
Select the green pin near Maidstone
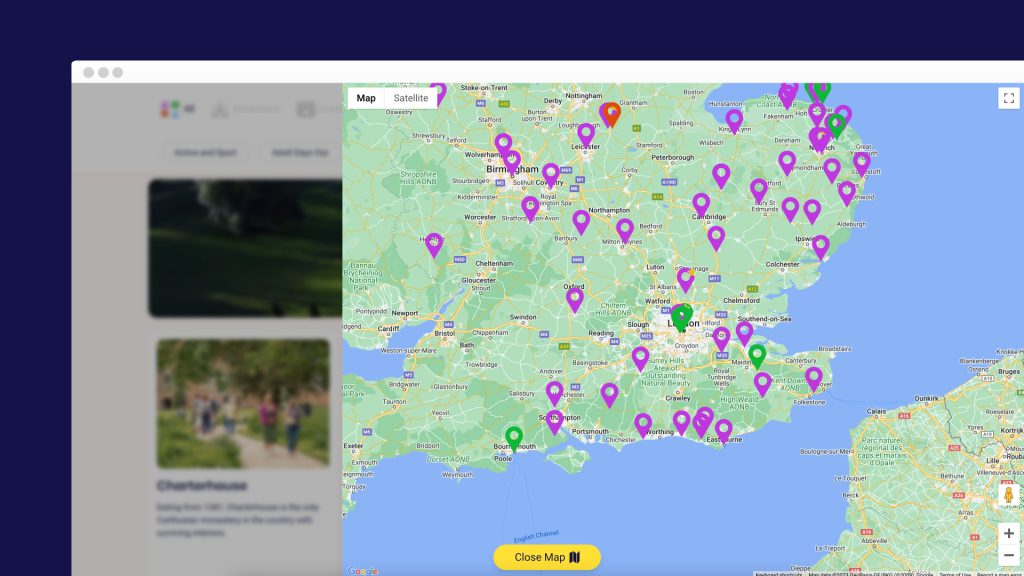click(757, 355)
